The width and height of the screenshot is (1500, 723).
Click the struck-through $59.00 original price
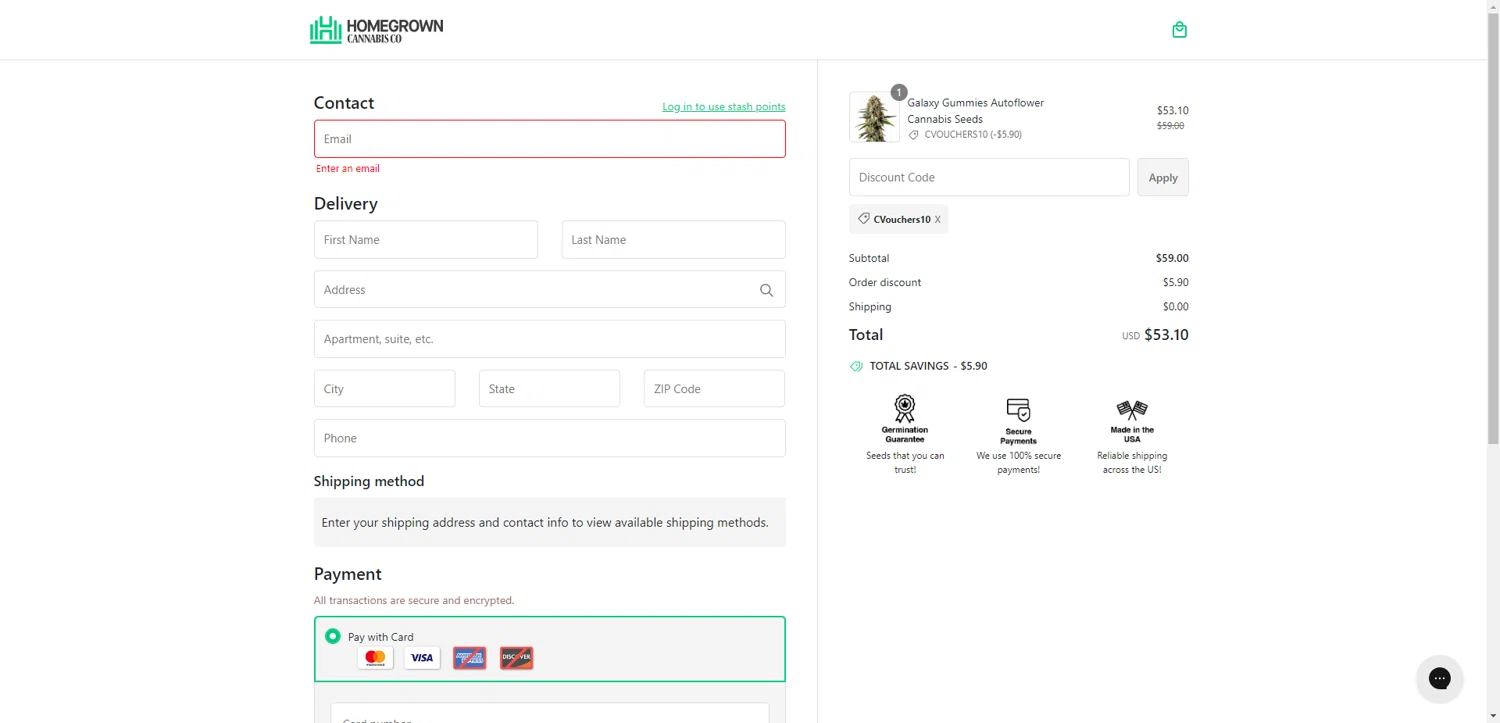point(1170,126)
